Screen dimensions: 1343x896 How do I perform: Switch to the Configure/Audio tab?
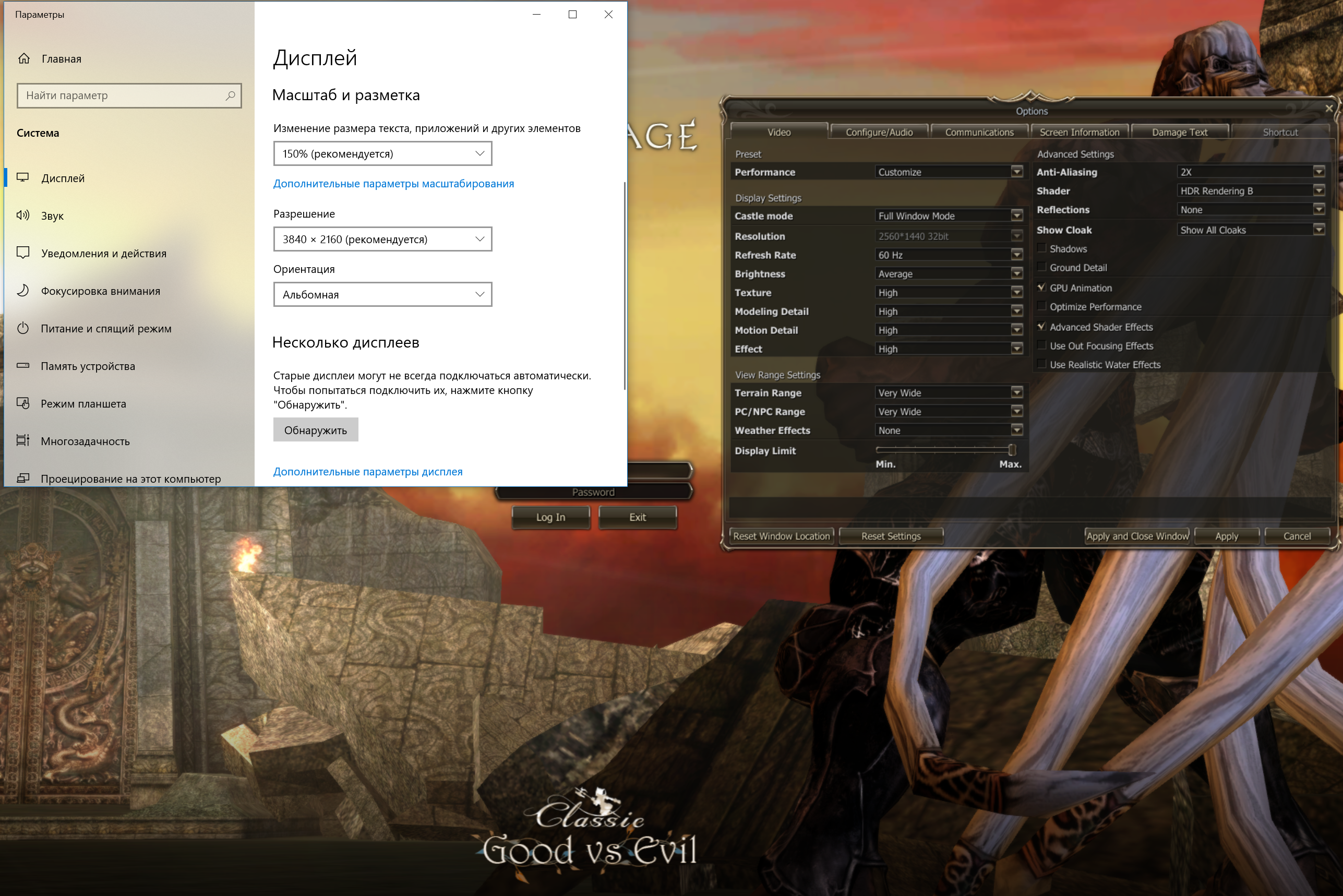click(879, 132)
